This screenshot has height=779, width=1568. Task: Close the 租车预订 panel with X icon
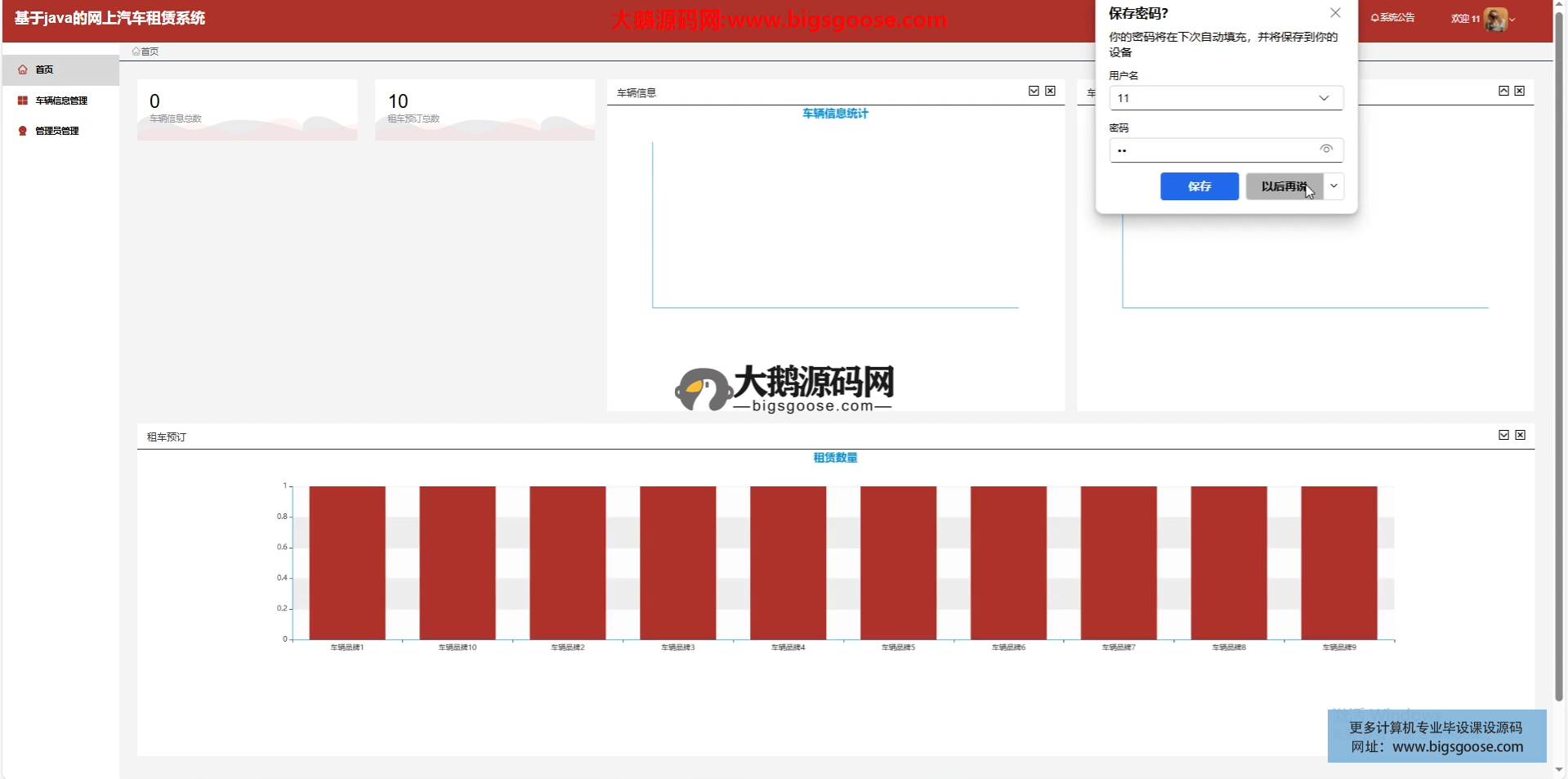tap(1521, 436)
